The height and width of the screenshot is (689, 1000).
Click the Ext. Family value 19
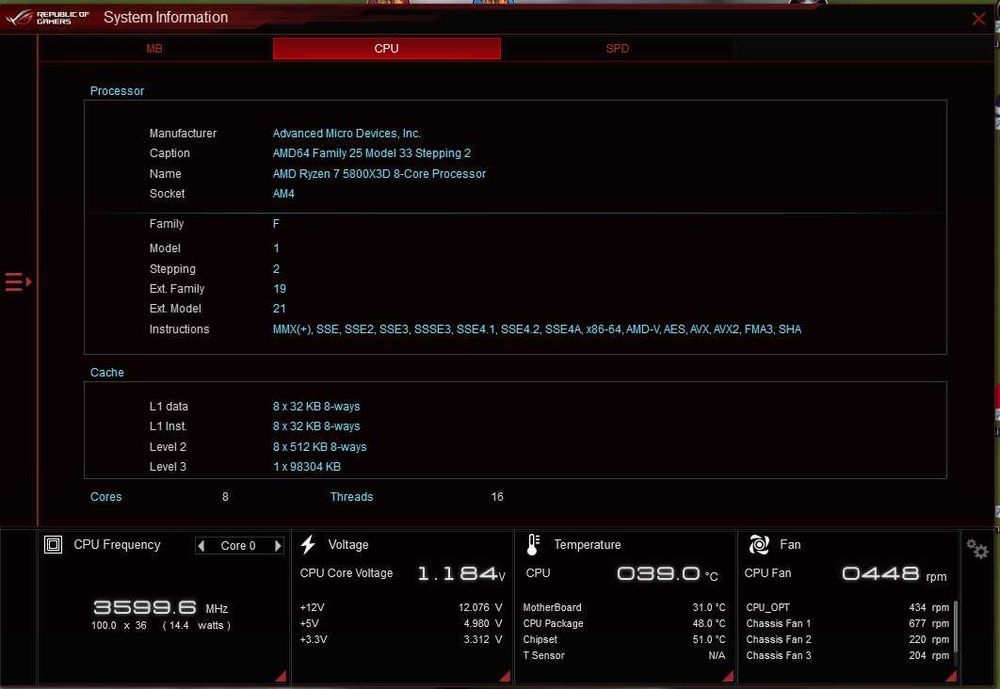279,288
